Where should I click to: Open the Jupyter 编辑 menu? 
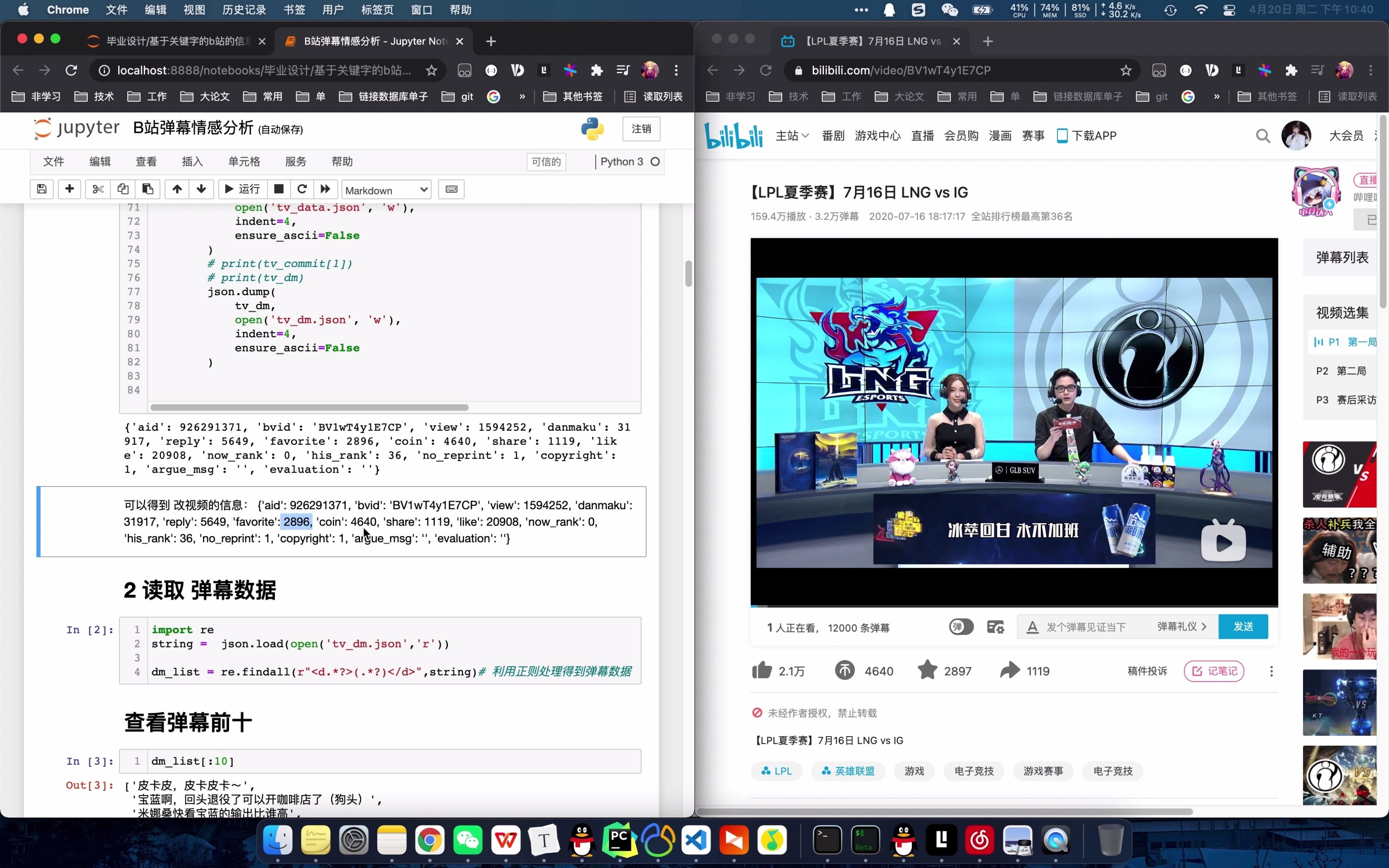[x=100, y=162]
